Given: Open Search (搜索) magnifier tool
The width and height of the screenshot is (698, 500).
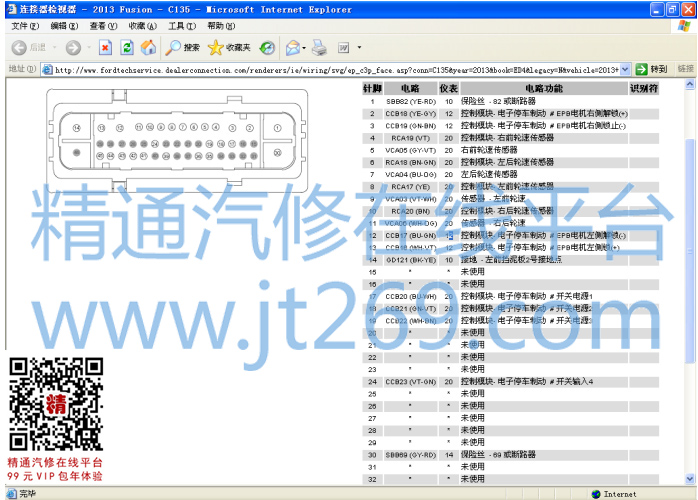Looking at the screenshot, I should pos(182,48).
